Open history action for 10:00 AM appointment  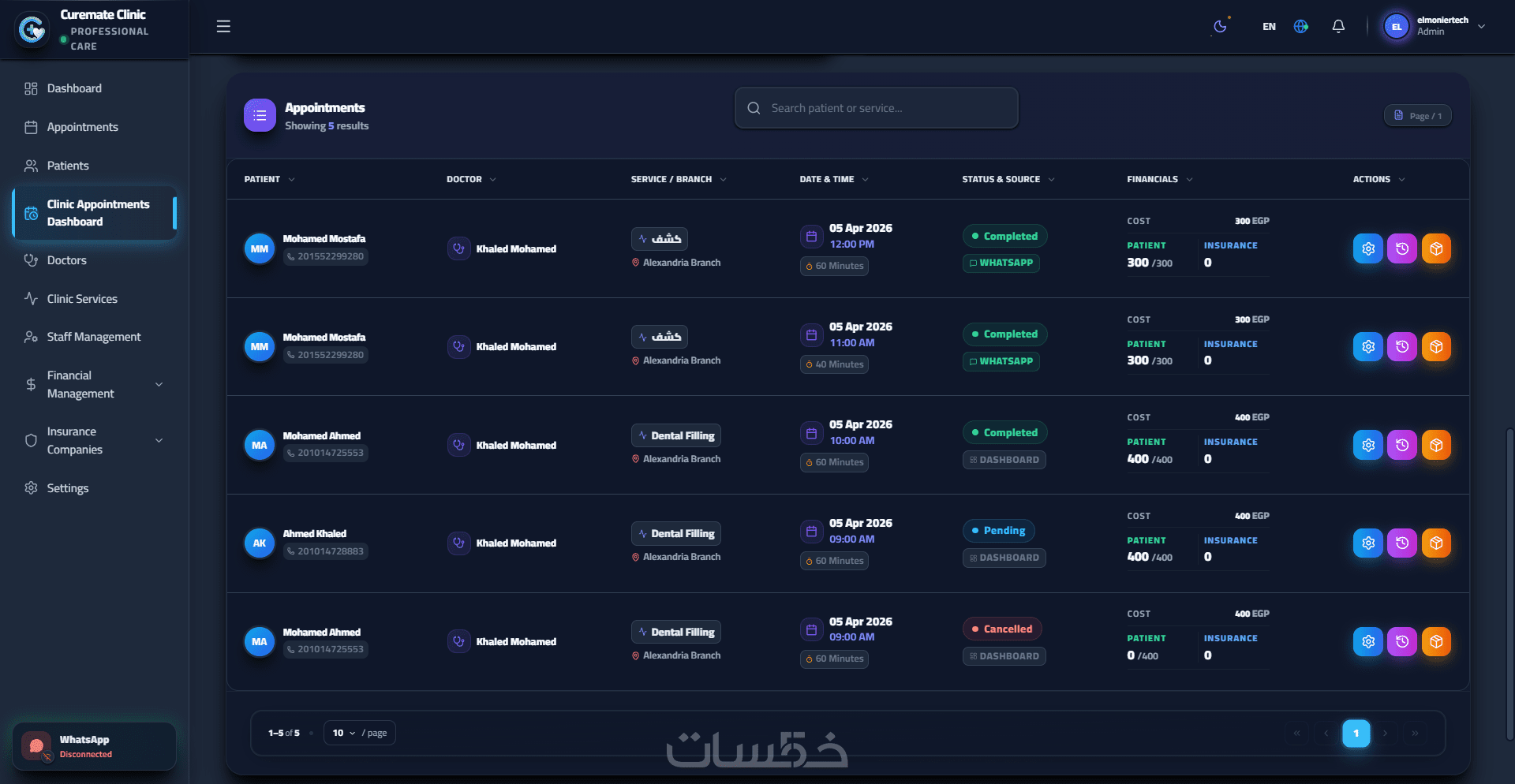[1402, 446]
